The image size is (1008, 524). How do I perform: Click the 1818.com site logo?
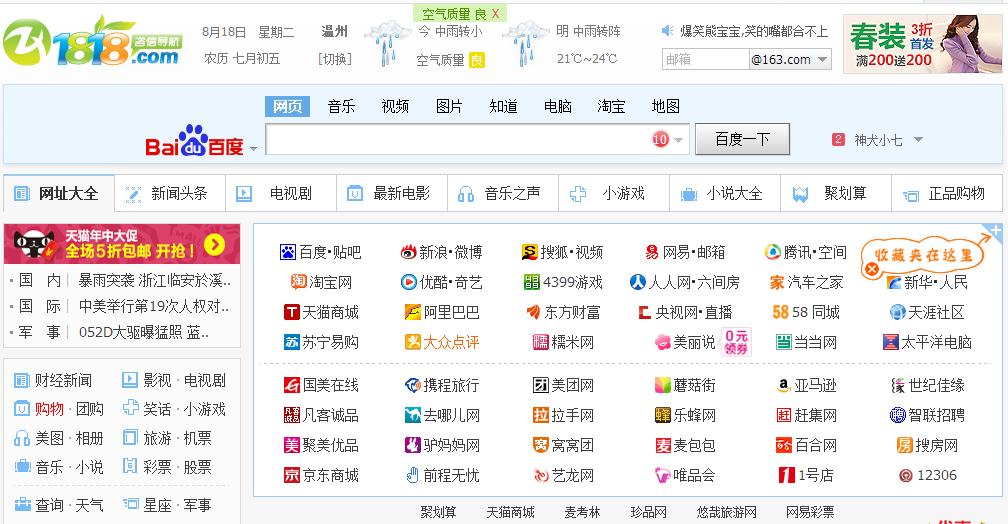[x=93, y=43]
